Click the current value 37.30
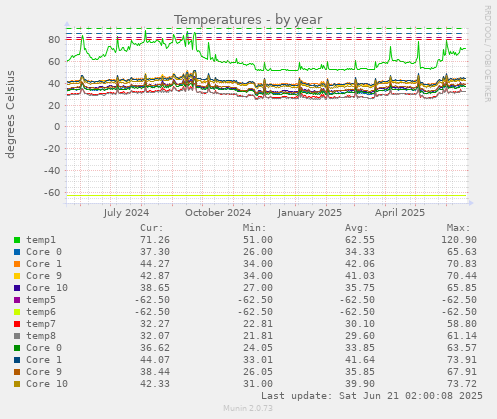The height and width of the screenshot is (419, 497). tap(155, 252)
